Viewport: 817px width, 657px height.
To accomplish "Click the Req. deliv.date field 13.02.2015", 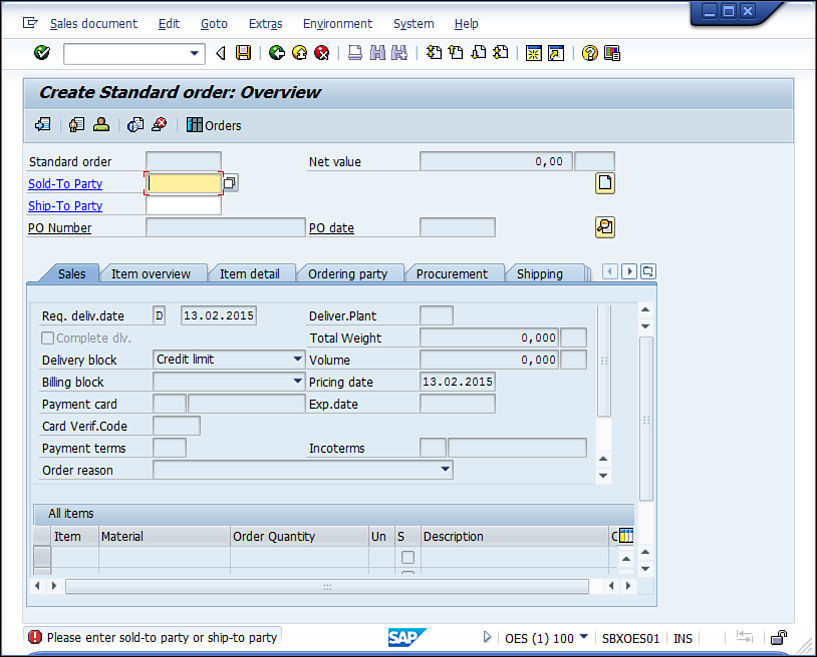I will point(219,316).
